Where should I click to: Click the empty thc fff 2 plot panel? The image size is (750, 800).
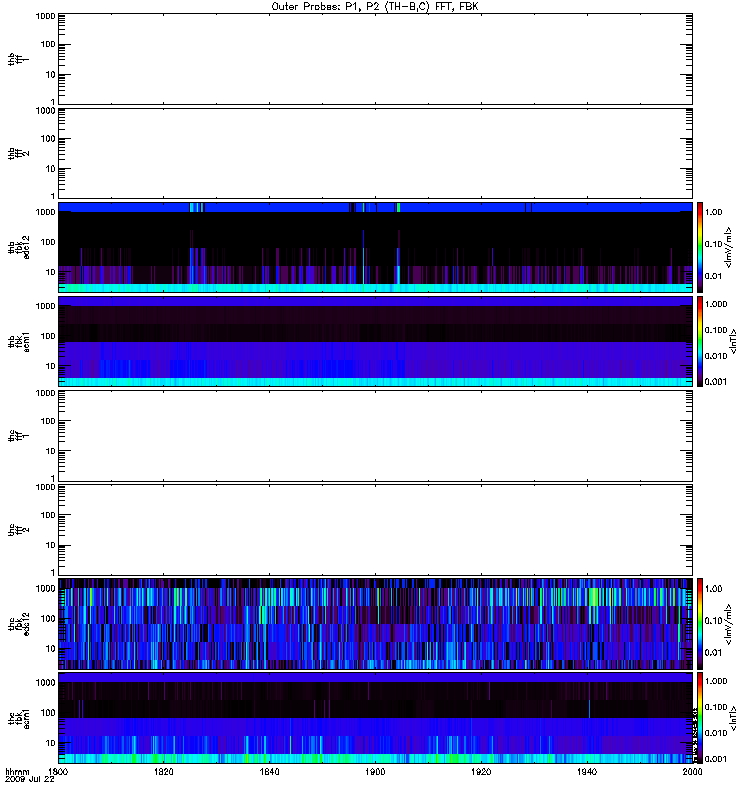[375, 530]
